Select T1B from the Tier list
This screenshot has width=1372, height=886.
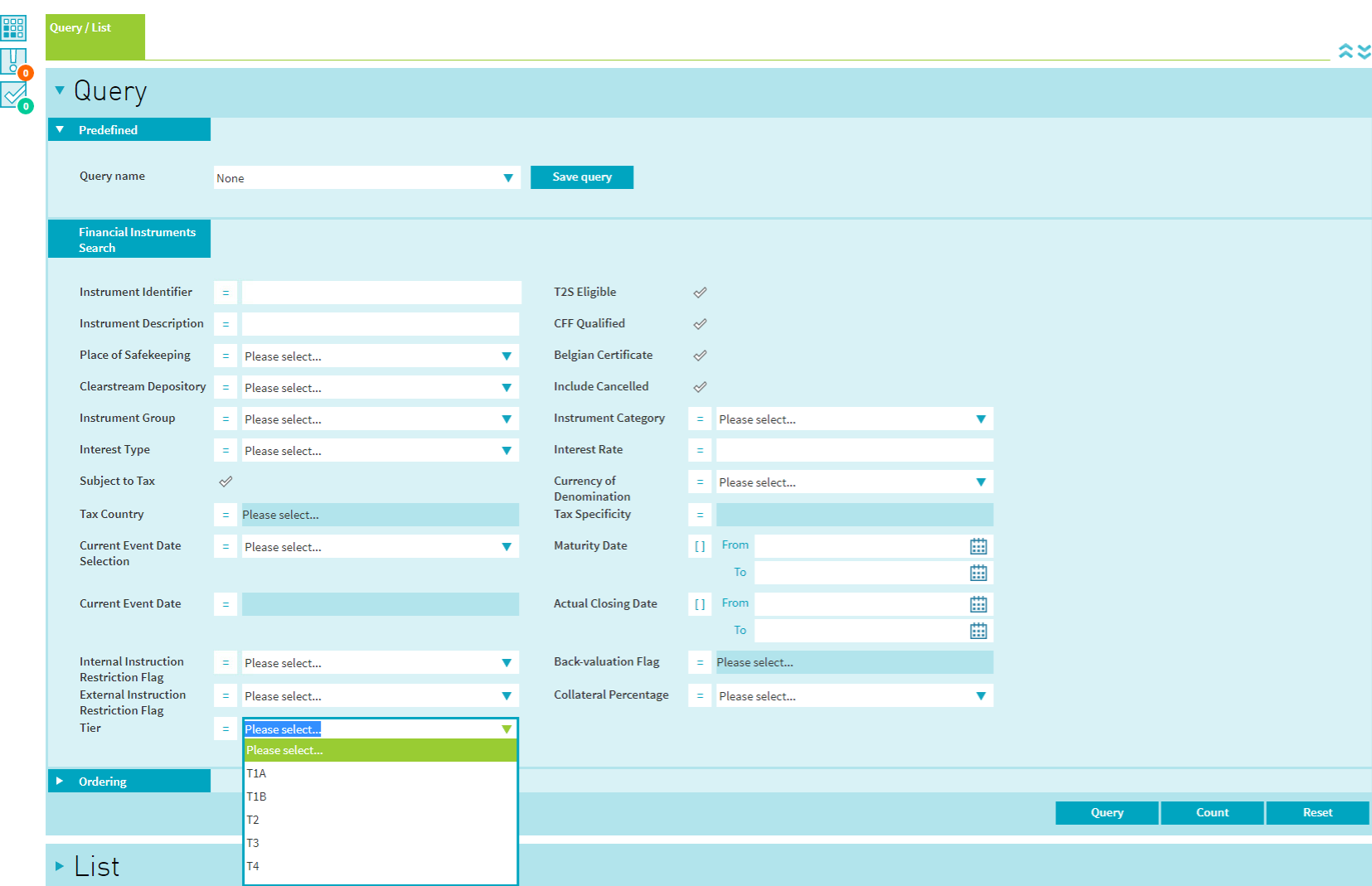257,796
